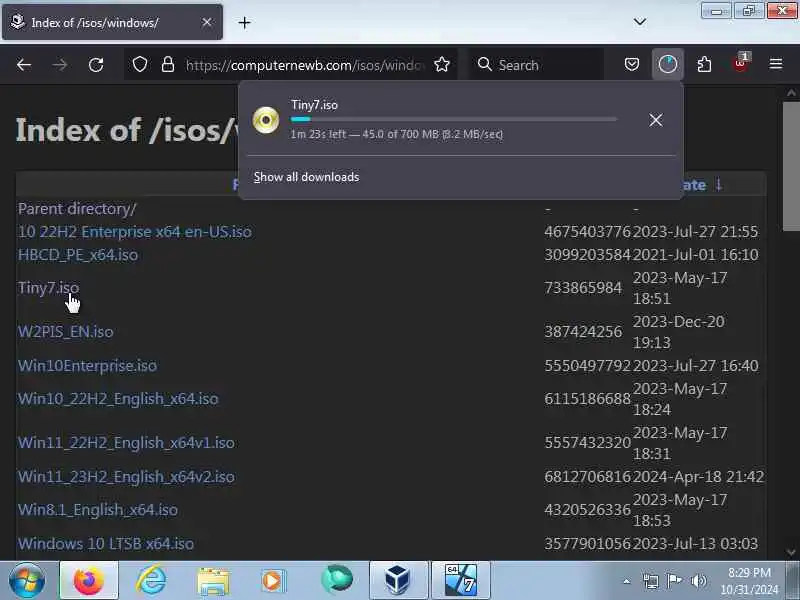Screen dimensions: 800x600
Task: Open VirtualBox from the taskbar
Action: 397,580
